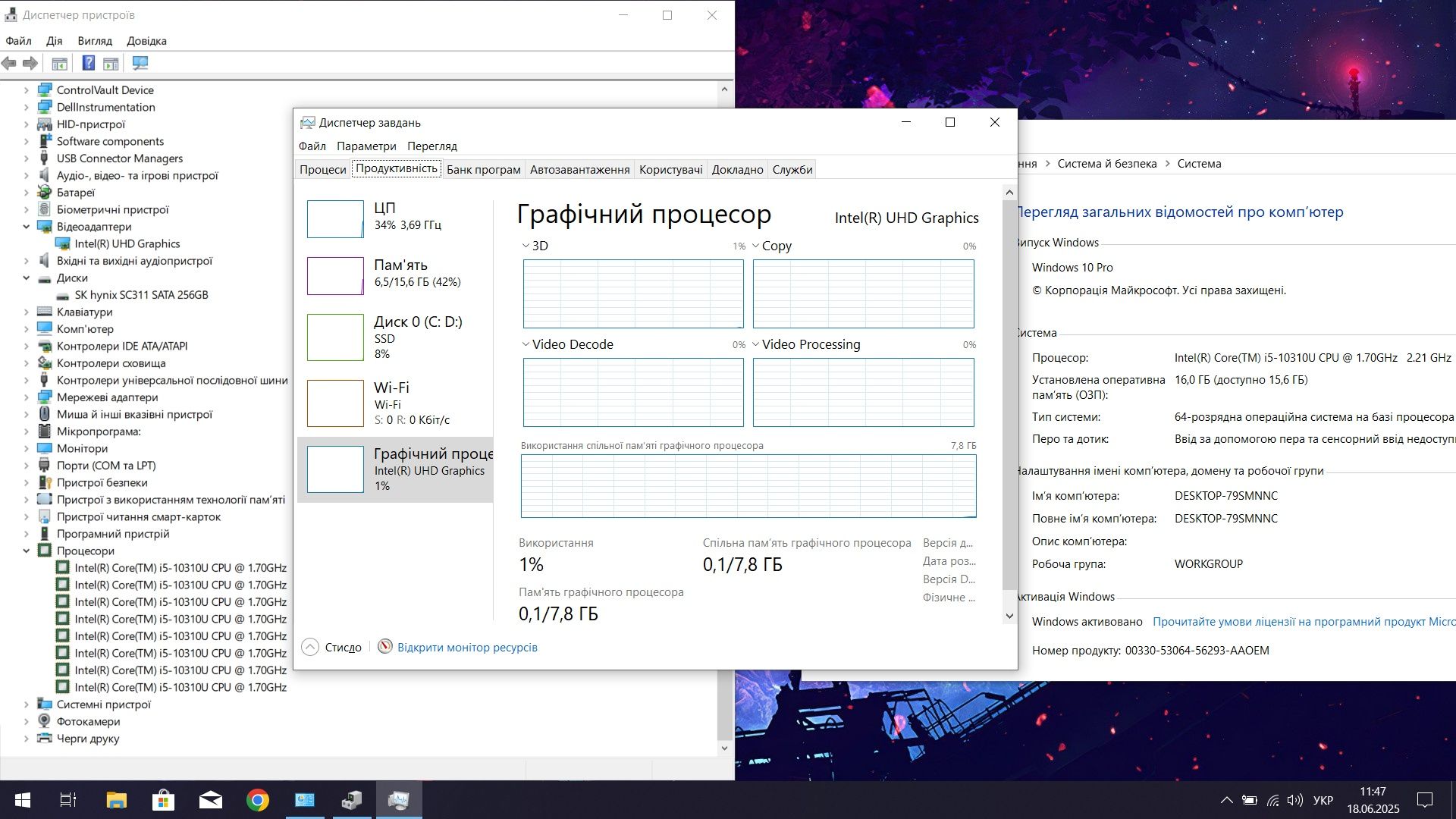Image resolution: width=1456 pixels, height=819 pixels.
Task: Click УКР language indicator in taskbar
Action: 1323,800
